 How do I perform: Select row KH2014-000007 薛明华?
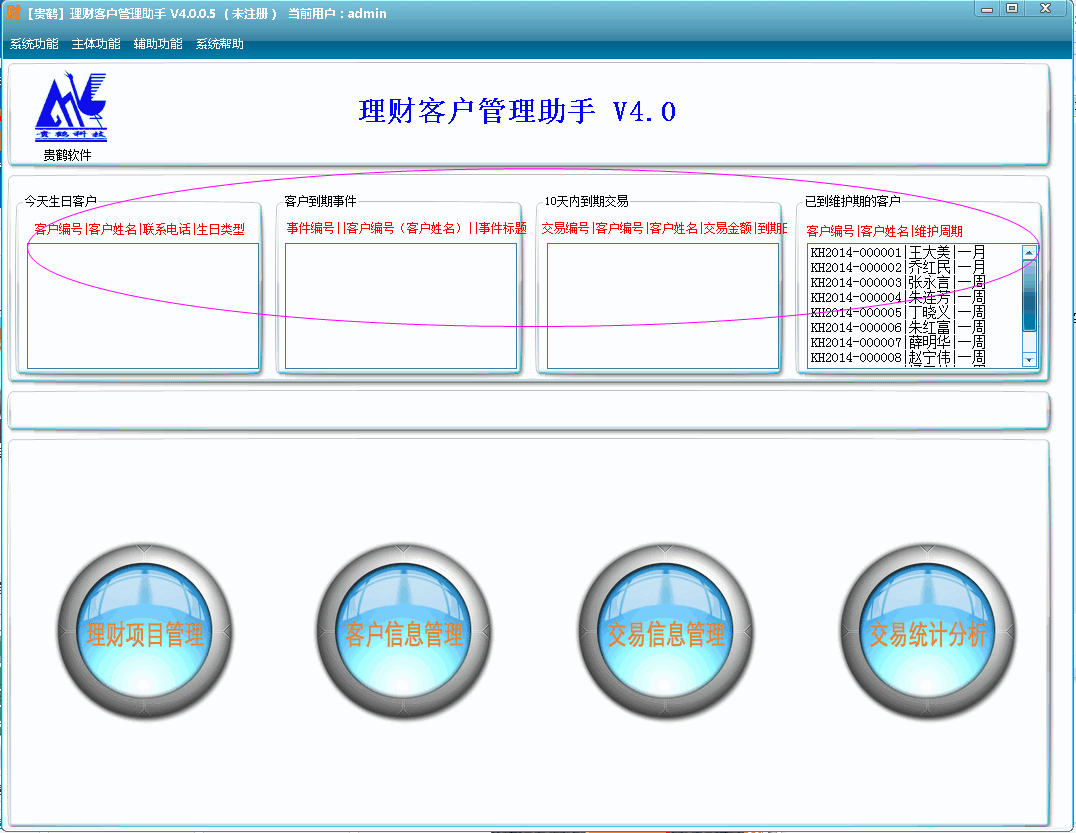click(898, 342)
